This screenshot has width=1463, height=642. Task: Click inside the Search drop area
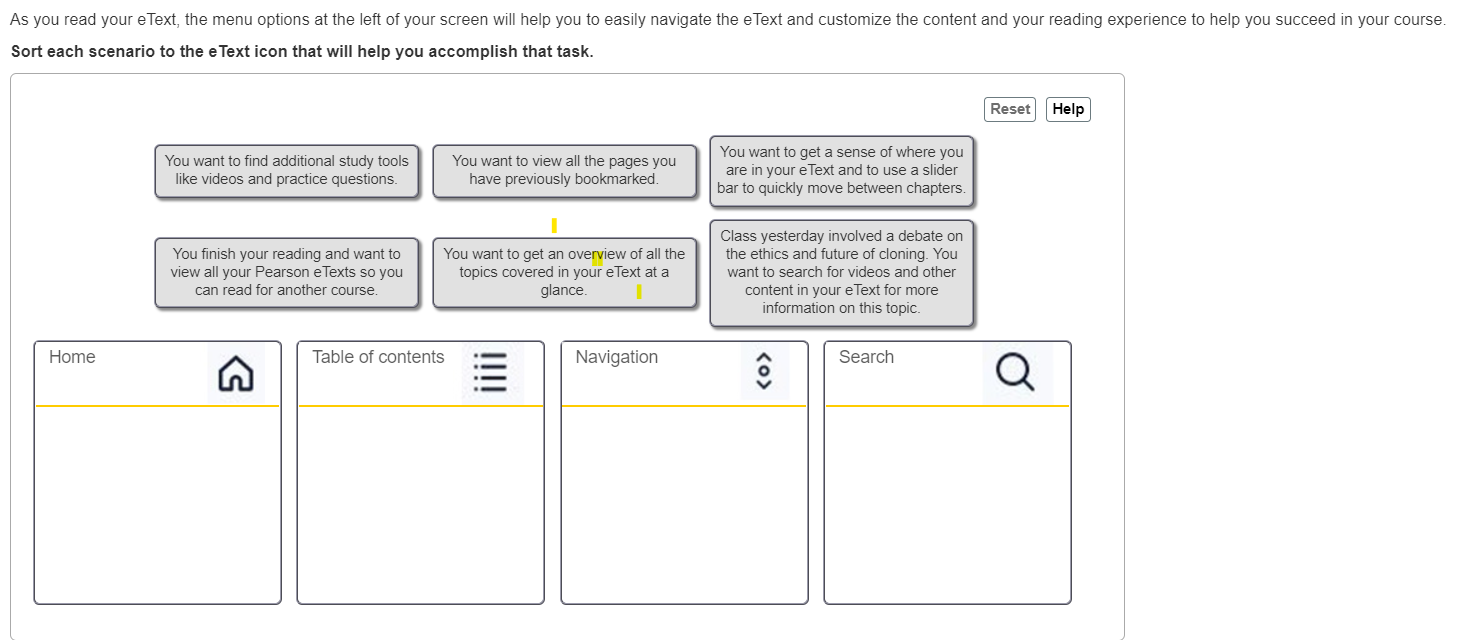pyautogui.click(x=948, y=504)
